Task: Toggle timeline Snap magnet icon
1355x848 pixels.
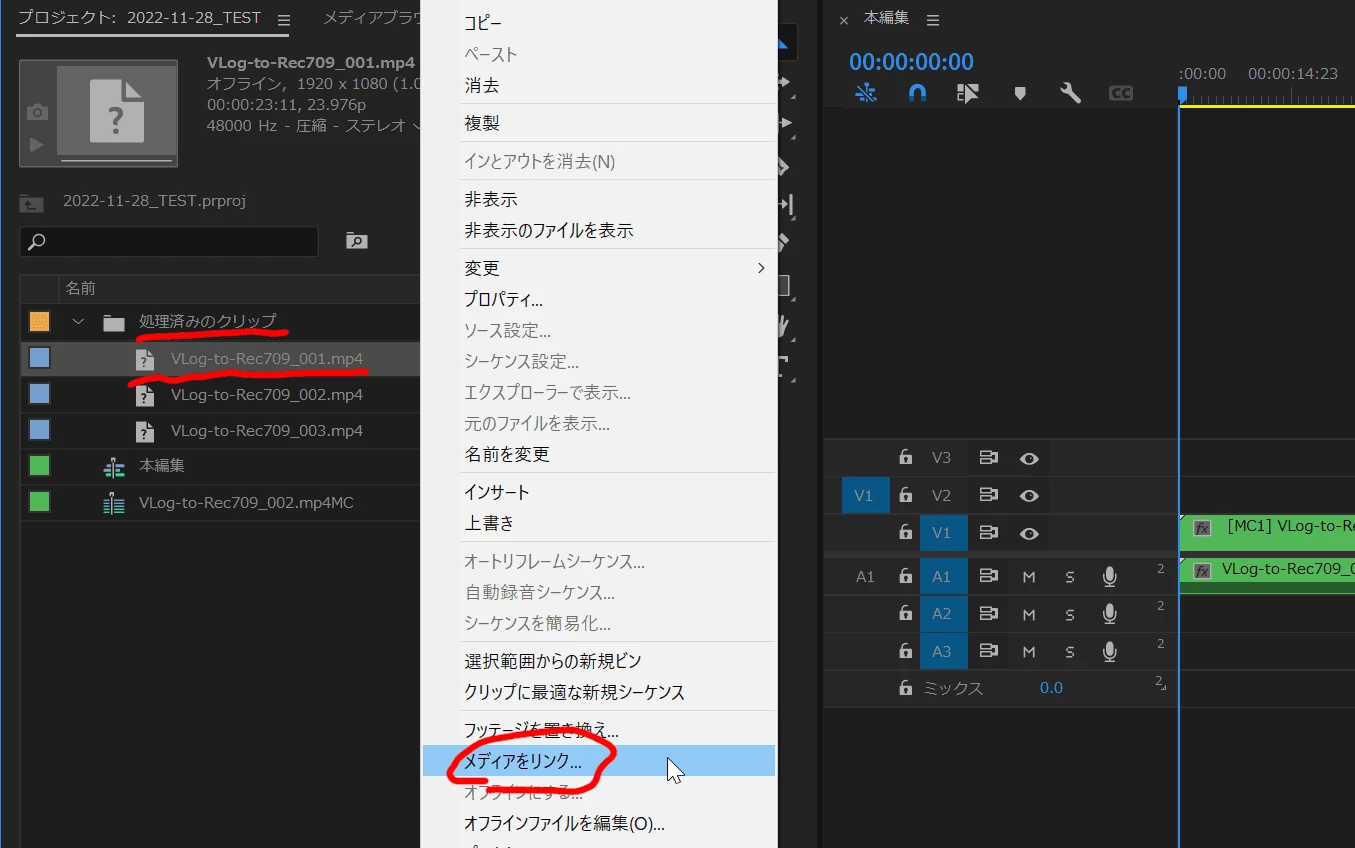Action: (917, 93)
